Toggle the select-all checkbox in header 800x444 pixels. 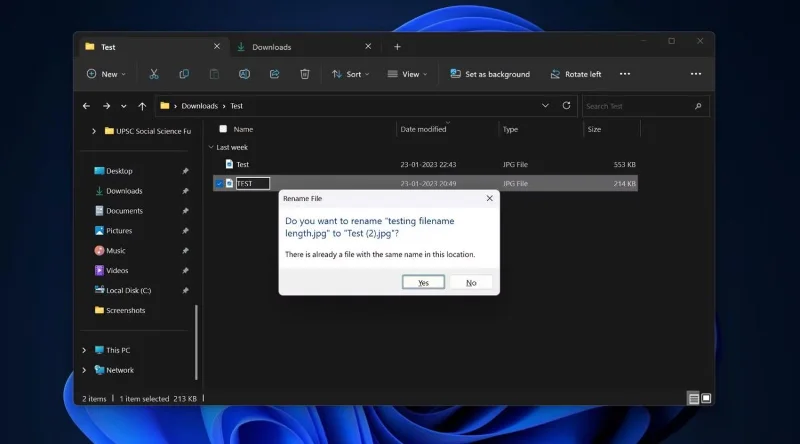point(223,129)
